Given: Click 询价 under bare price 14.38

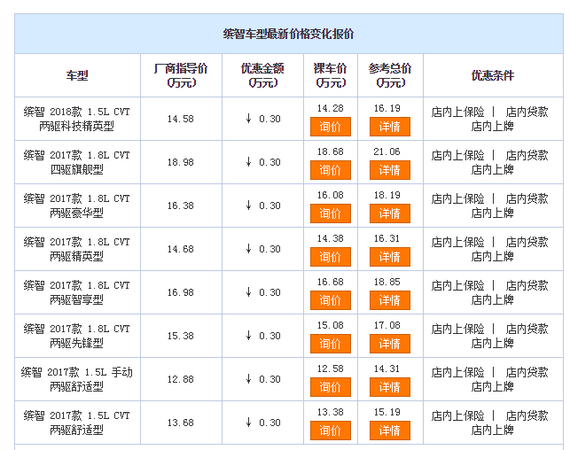Looking at the screenshot, I should pos(330,257).
